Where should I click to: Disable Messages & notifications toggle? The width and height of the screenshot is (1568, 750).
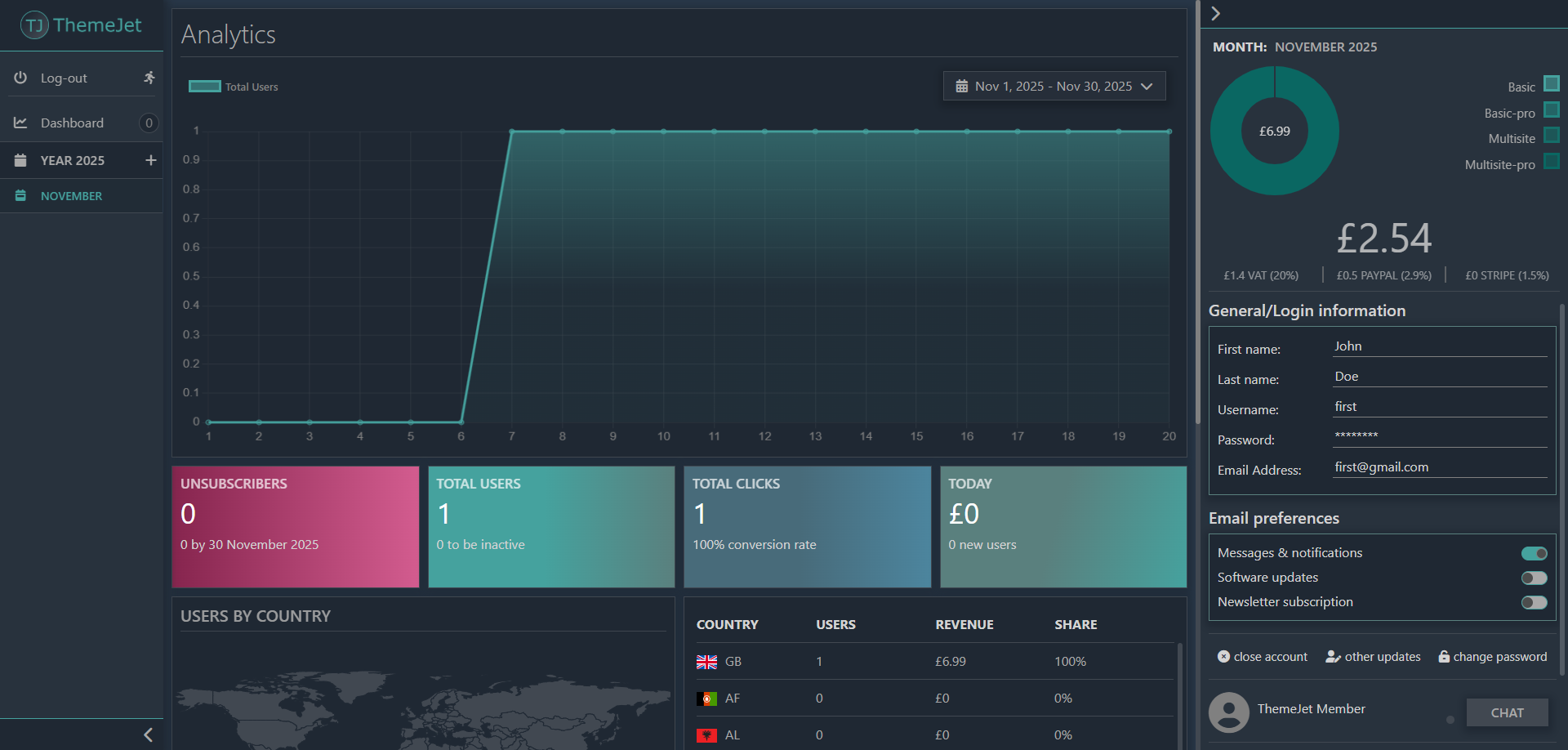1534,553
